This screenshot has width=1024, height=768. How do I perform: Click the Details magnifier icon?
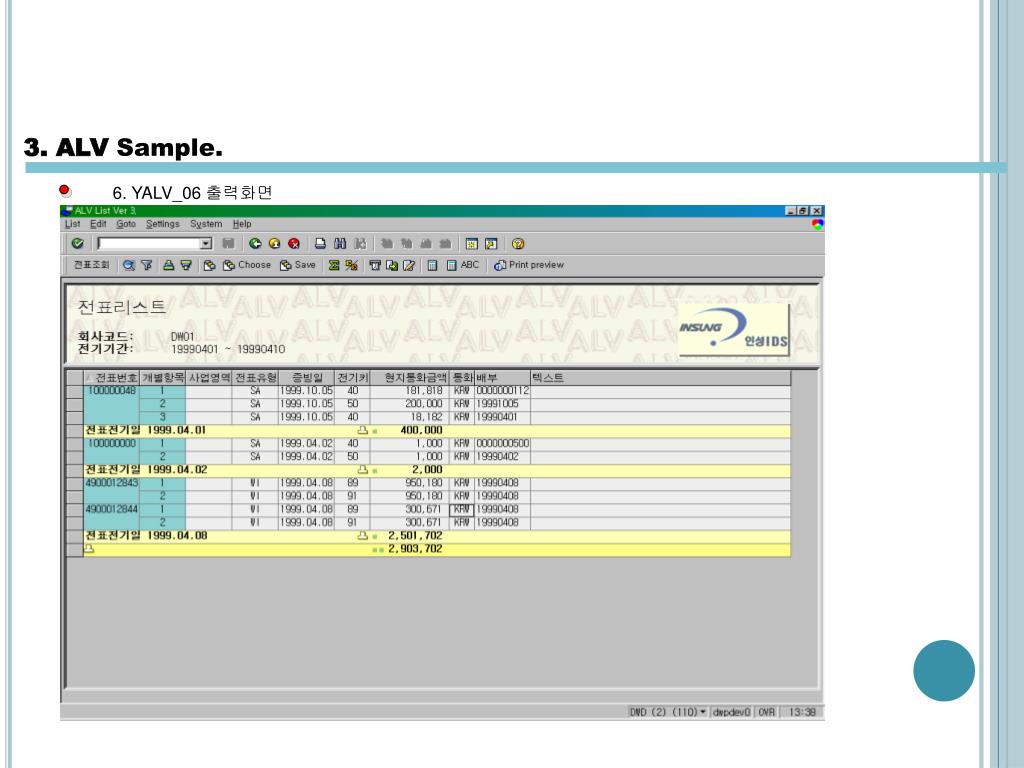(129, 265)
